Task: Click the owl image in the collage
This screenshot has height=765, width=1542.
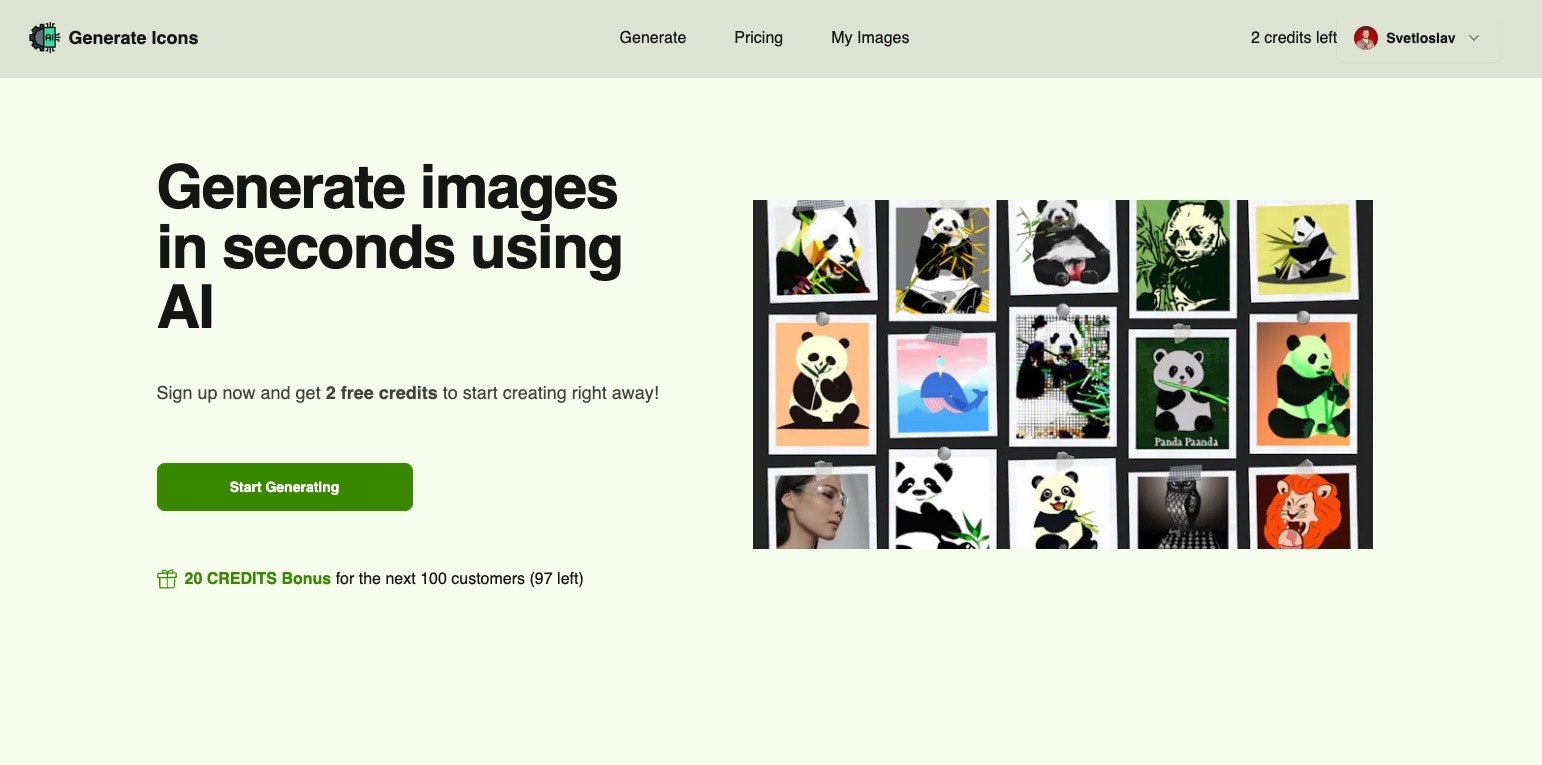Action: click(x=1186, y=510)
